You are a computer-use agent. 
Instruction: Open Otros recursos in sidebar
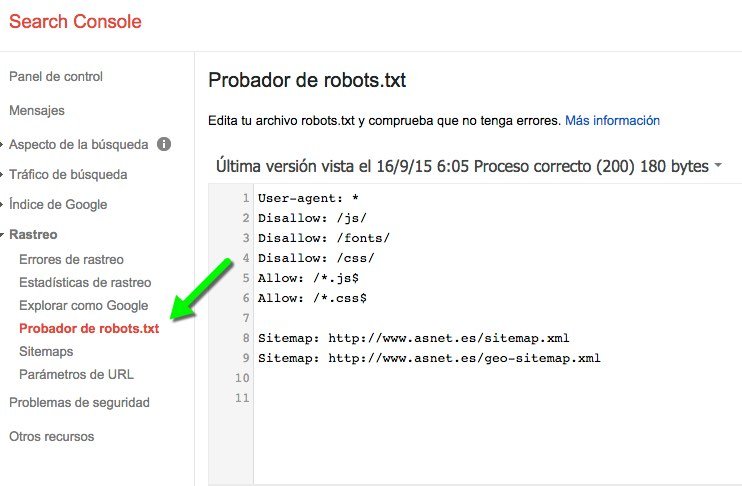(x=52, y=437)
